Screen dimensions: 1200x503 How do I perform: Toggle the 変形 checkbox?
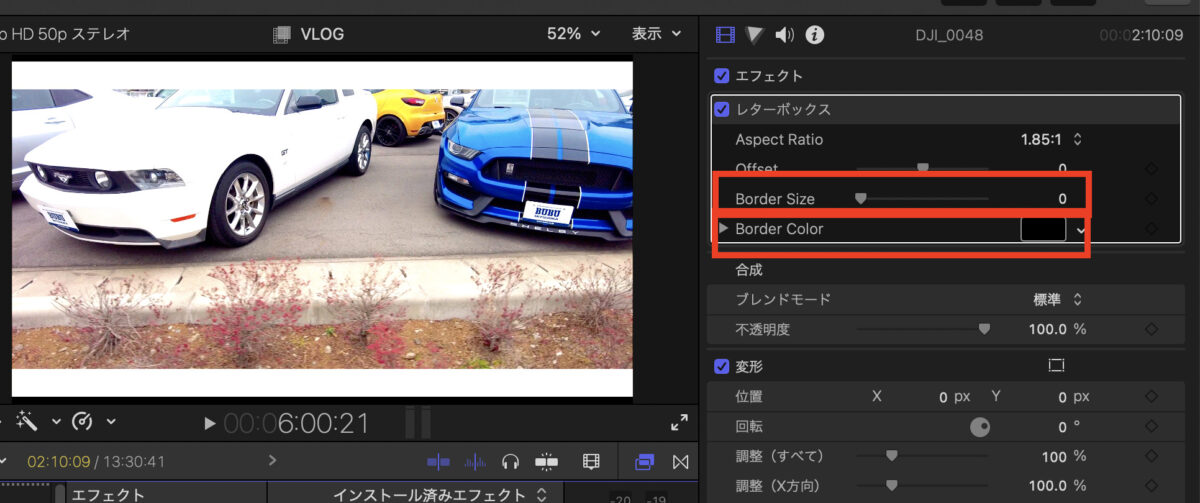[x=722, y=366]
